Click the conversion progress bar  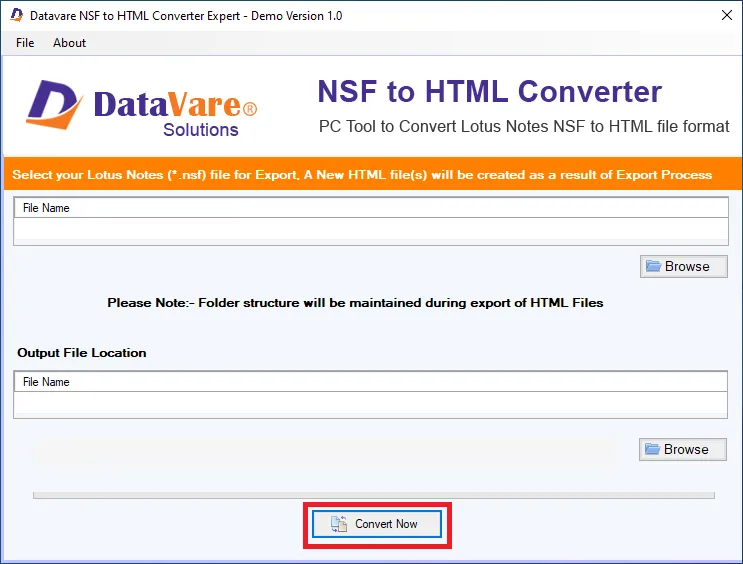(374, 495)
